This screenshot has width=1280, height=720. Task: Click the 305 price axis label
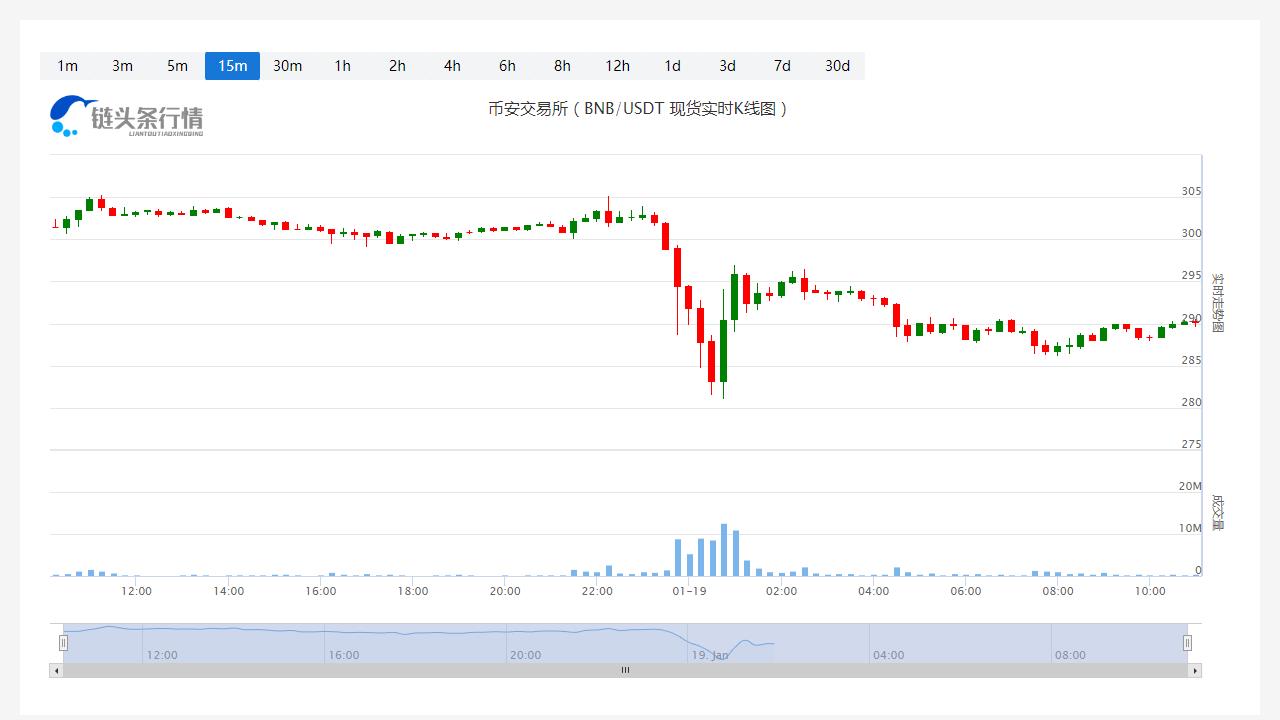(1192, 191)
